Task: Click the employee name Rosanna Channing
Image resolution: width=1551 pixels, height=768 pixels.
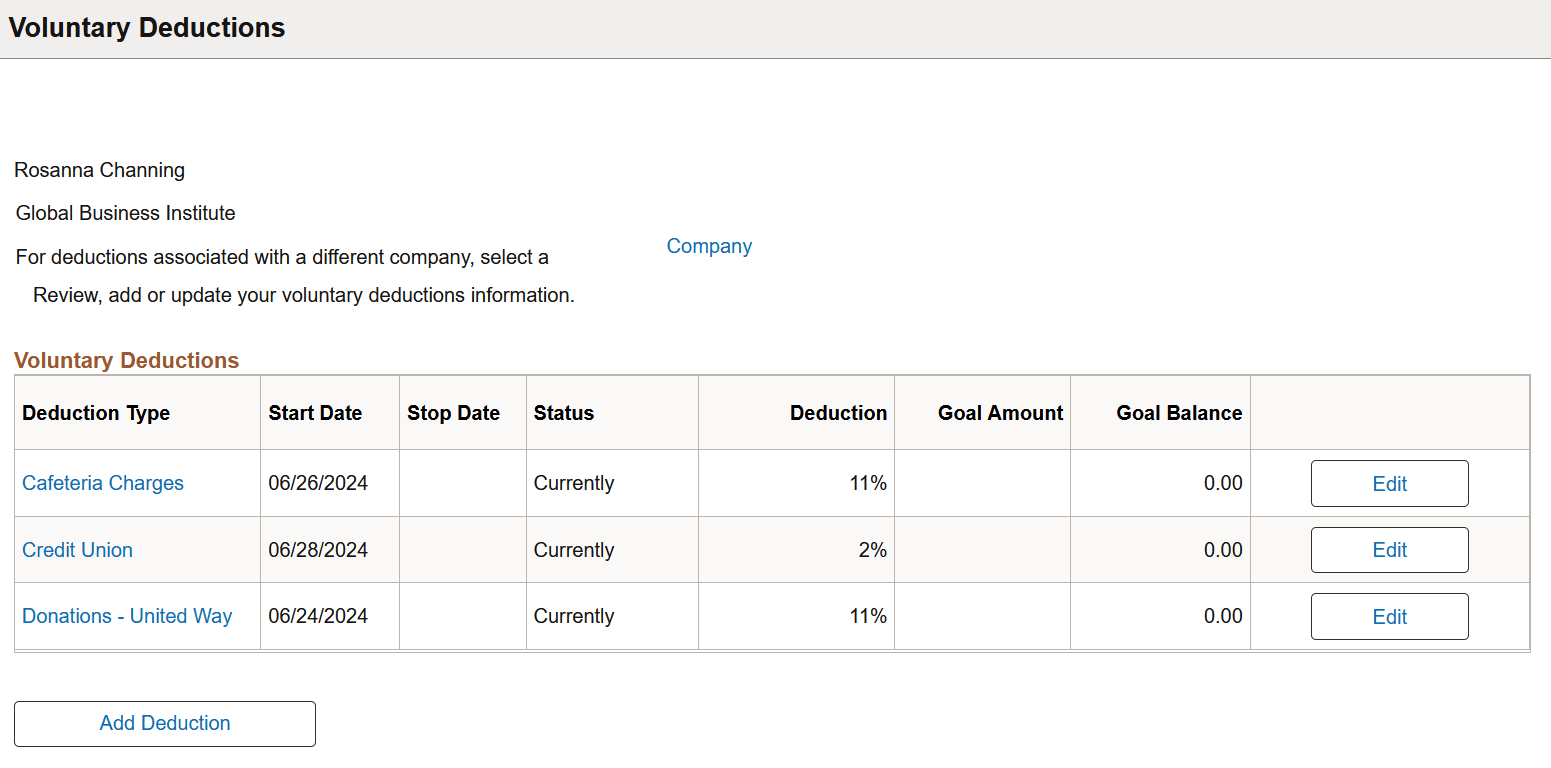Action: pyautogui.click(x=99, y=170)
